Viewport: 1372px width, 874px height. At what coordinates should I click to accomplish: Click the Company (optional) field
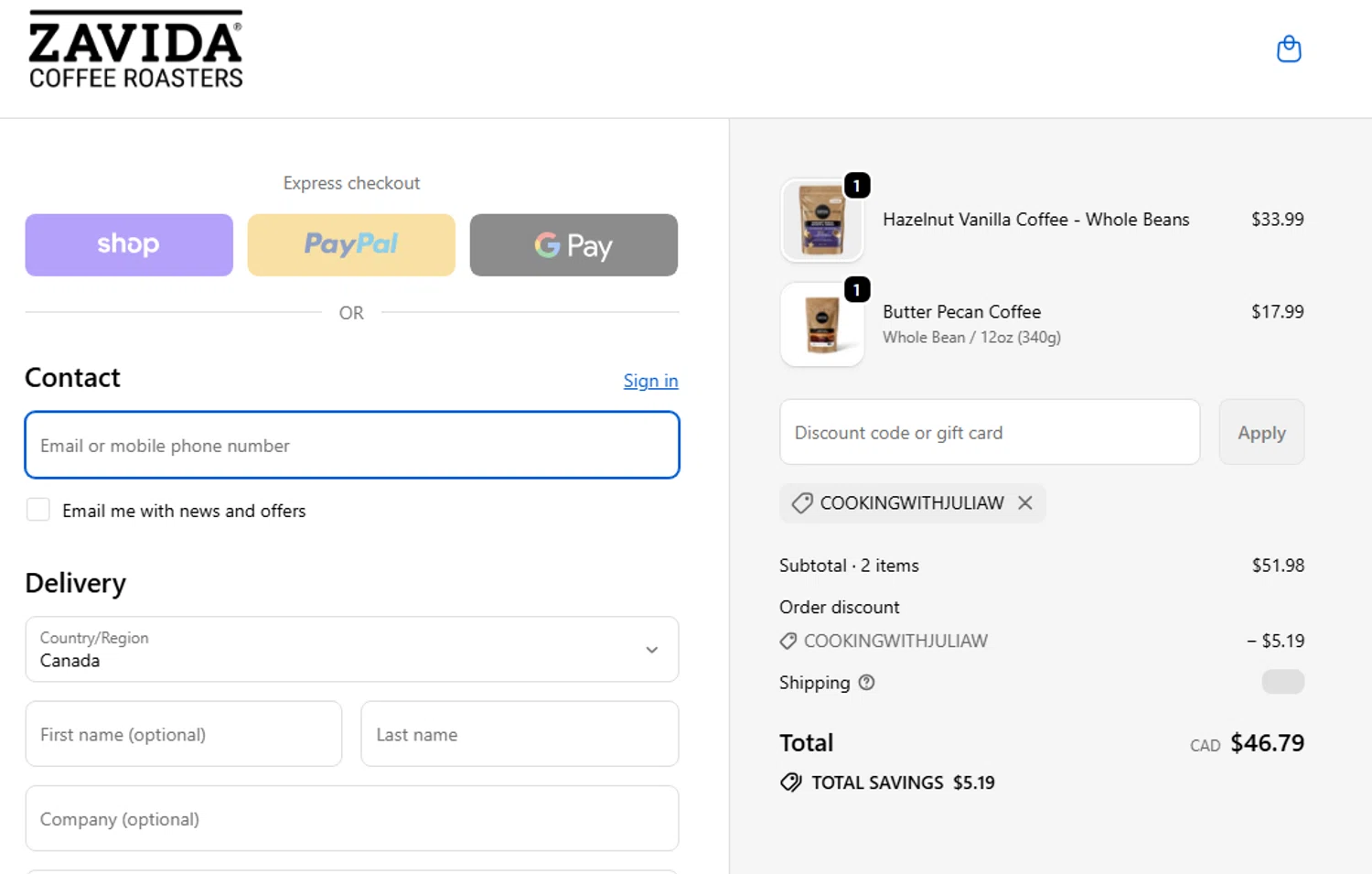352,818
